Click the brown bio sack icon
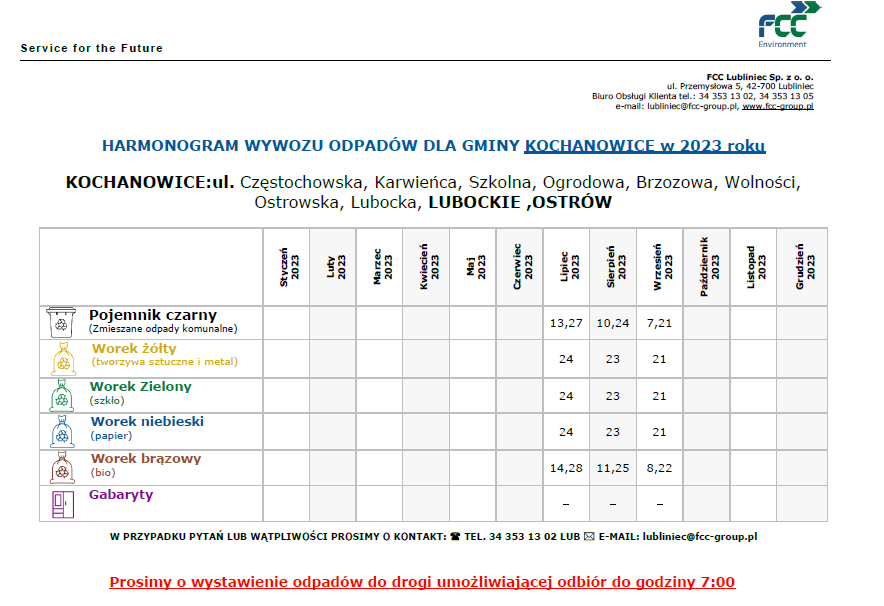This screenshot has height=606, width=884. coord(61,467)
